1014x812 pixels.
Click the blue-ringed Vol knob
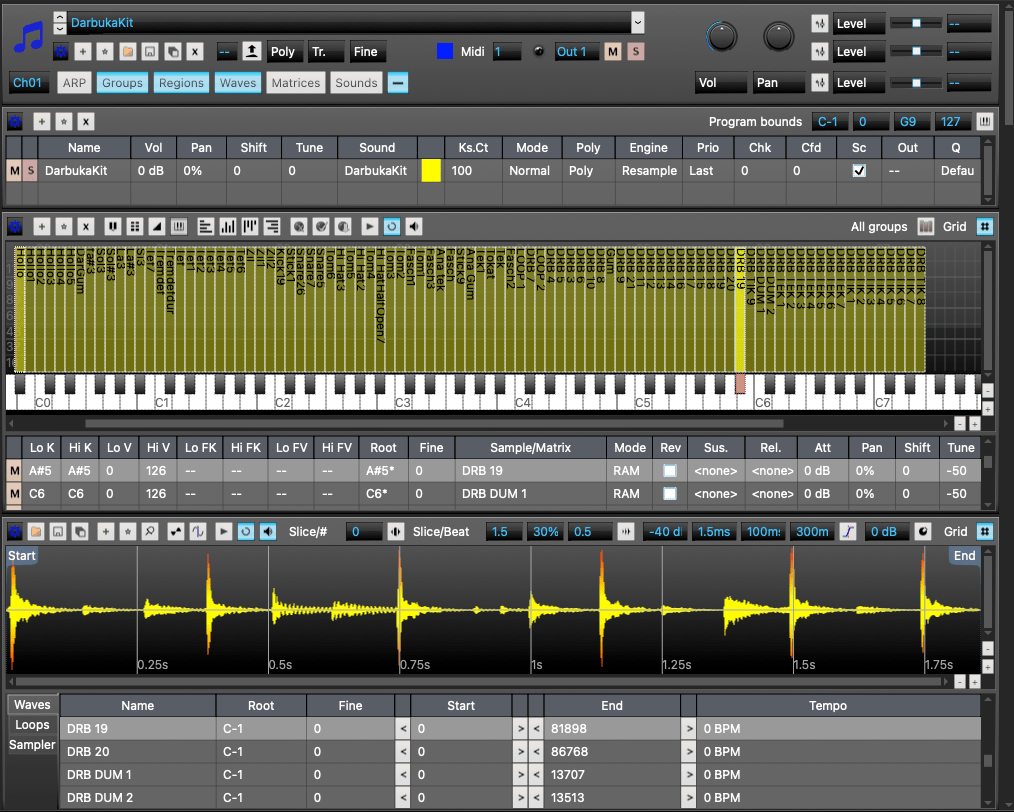[x=721, y=36]
